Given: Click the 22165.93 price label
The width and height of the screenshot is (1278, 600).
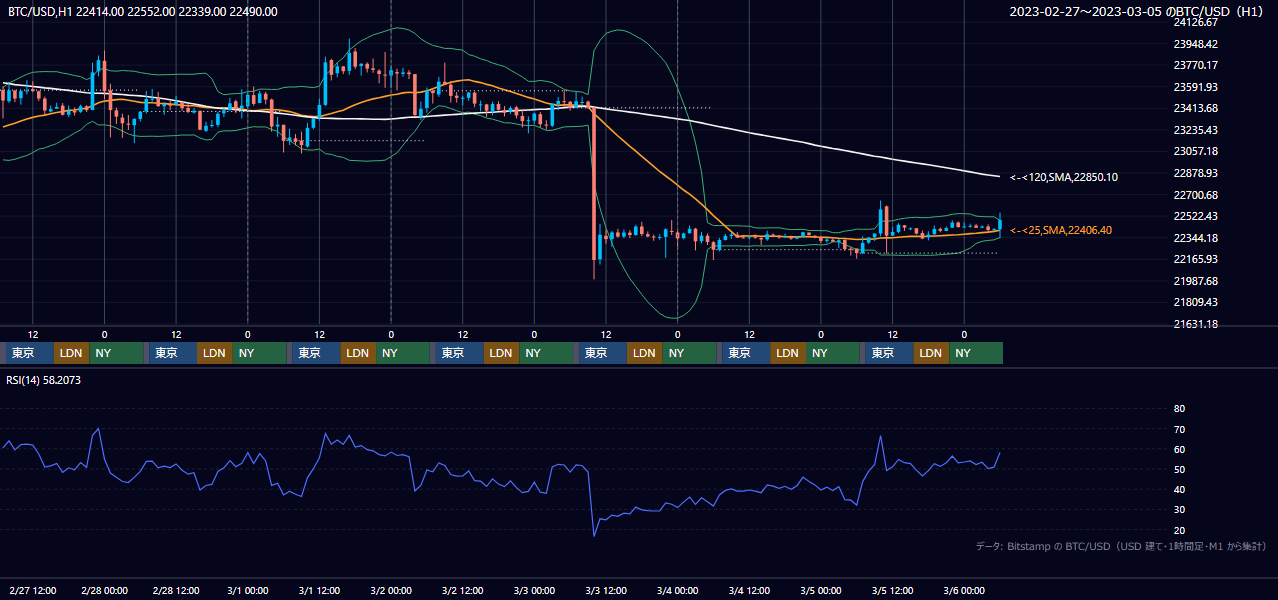Looking at the screenshot, I should [x=1195, y=259].
